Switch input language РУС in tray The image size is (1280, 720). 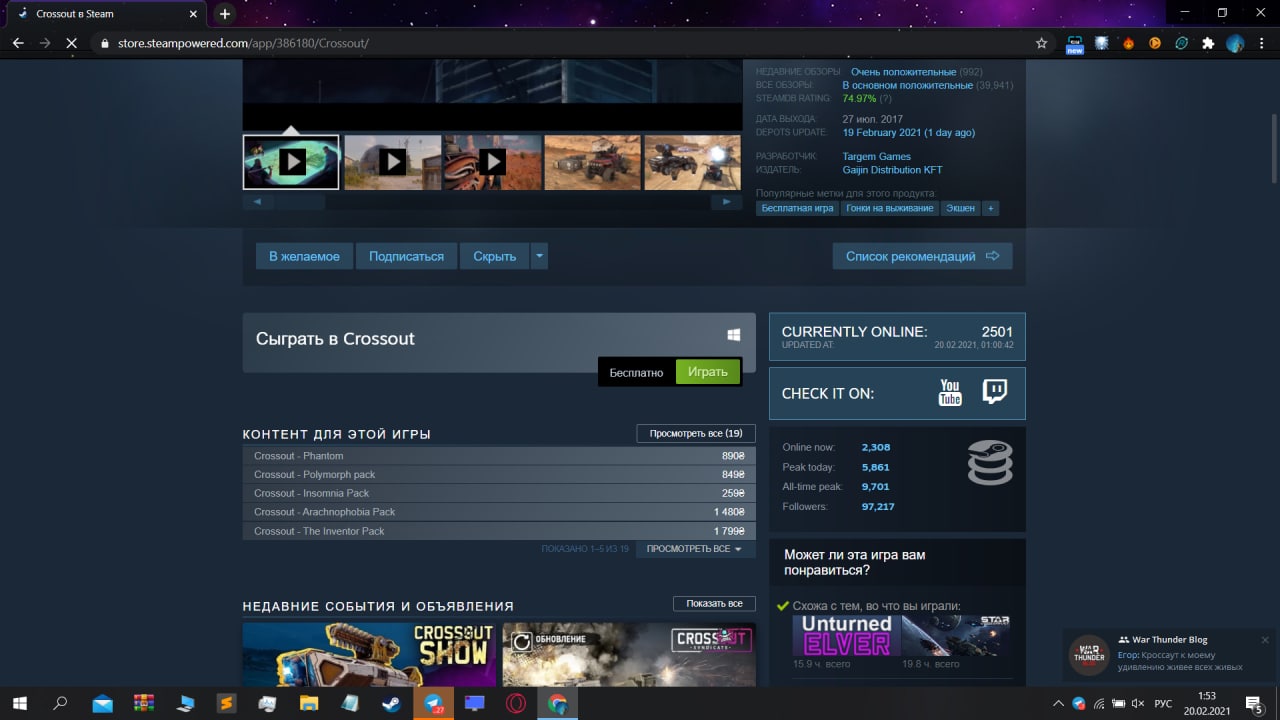click(x=1163, y=703)
